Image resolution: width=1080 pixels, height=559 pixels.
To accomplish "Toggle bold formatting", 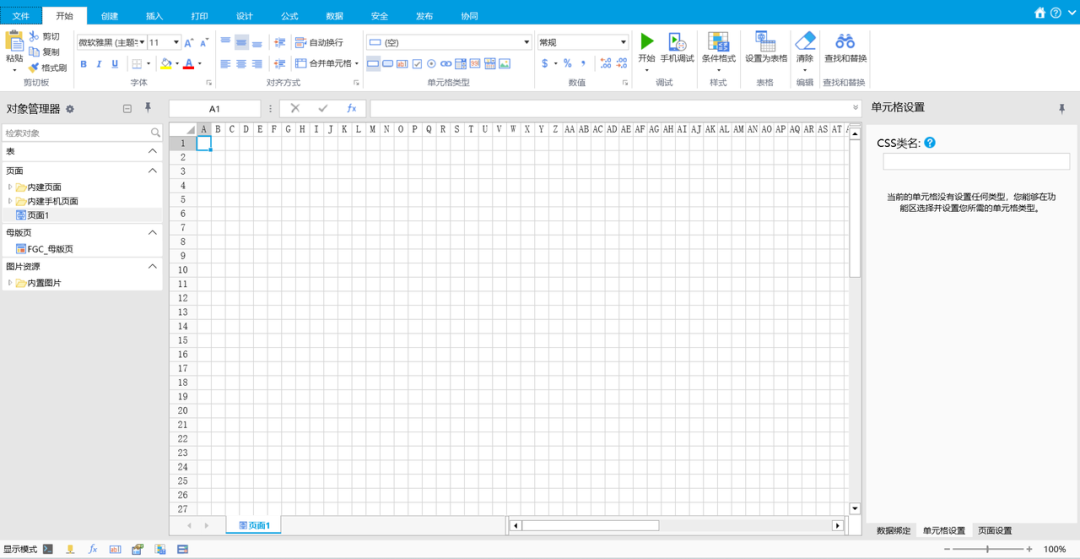I will 83,64.
